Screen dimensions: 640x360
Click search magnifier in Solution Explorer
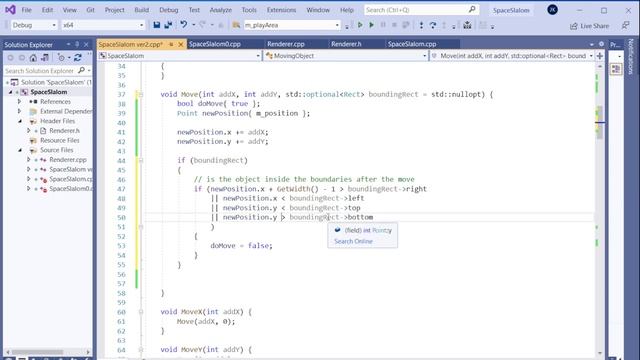(82, 71)
